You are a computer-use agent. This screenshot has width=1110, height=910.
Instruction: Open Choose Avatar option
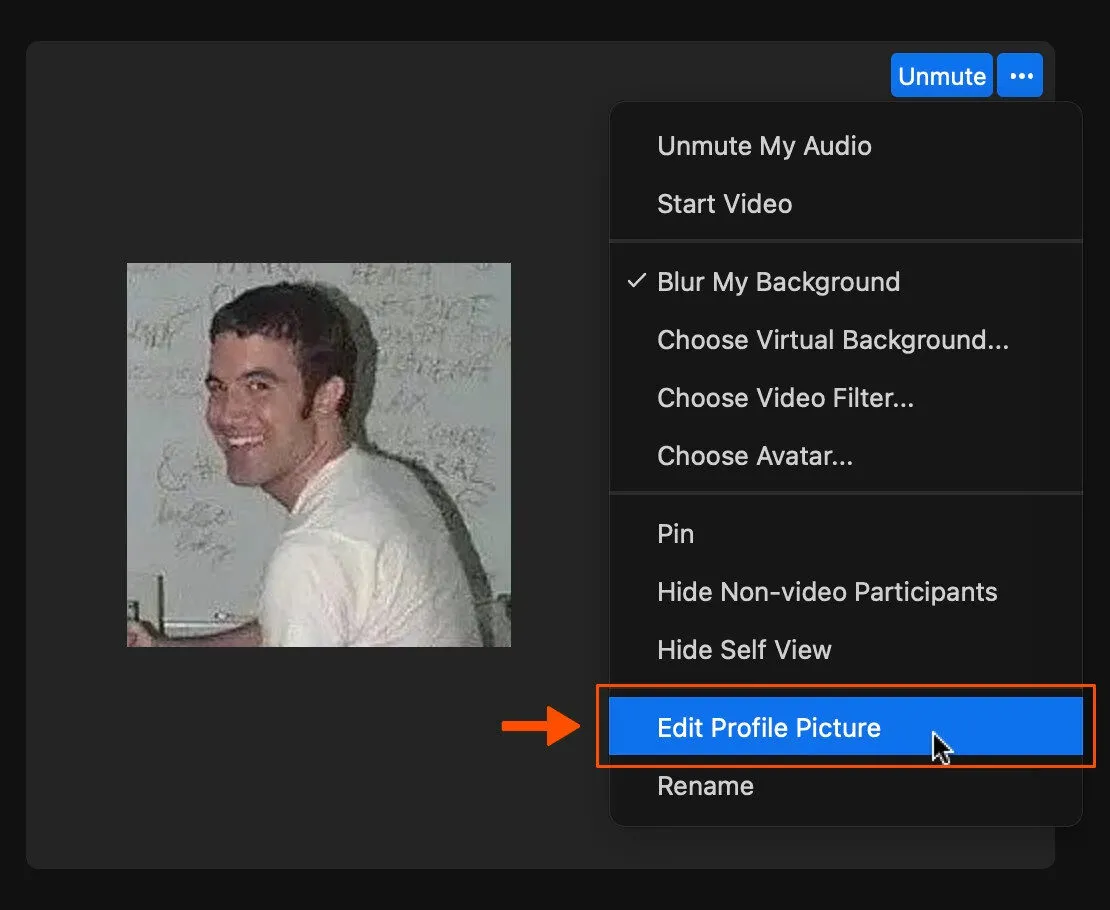point(754,456)
